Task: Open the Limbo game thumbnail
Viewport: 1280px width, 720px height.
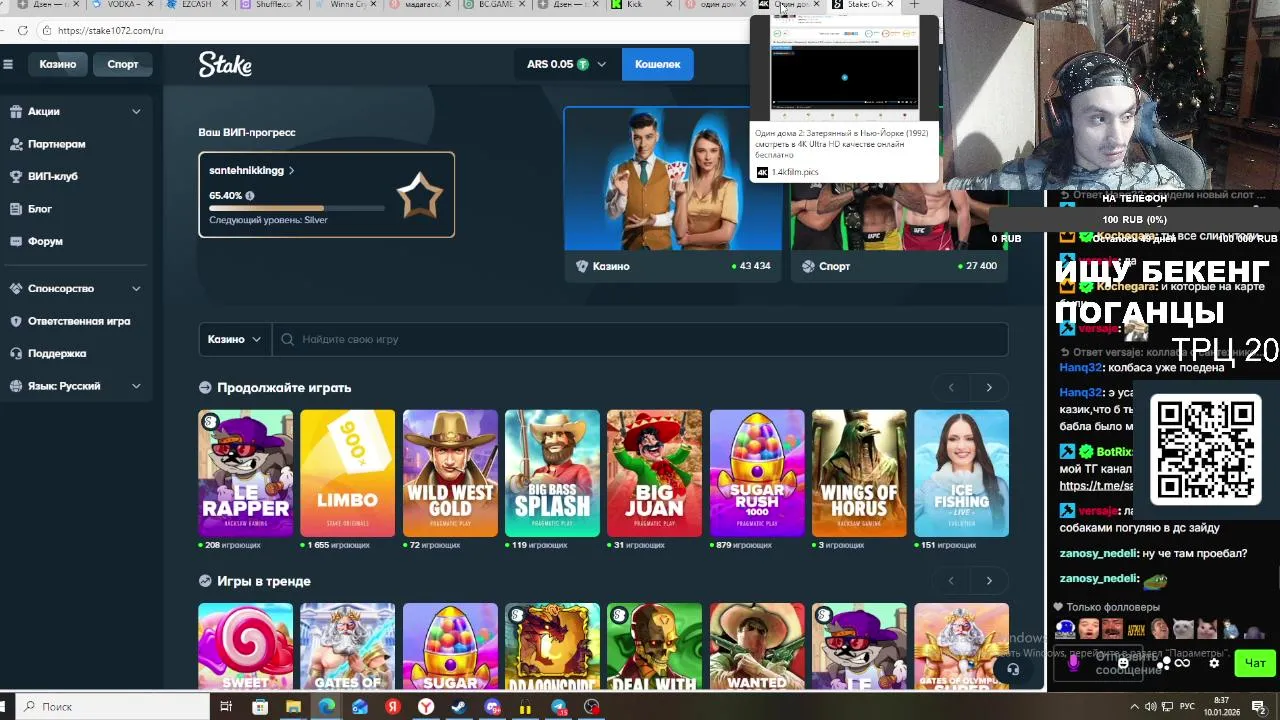Action: [x=347, y=473]
